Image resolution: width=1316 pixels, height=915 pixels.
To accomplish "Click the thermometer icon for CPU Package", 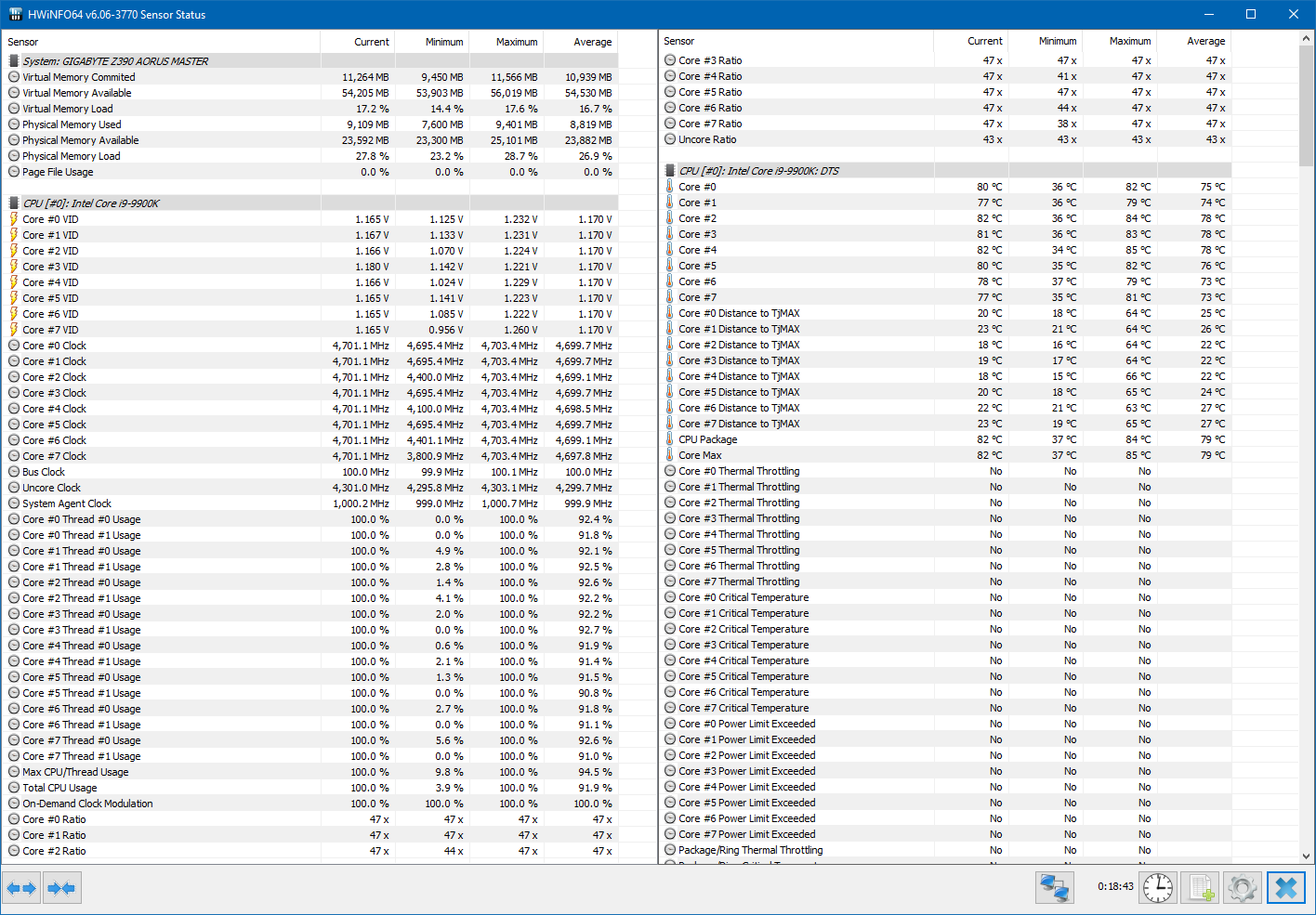I will click(669, 439).
